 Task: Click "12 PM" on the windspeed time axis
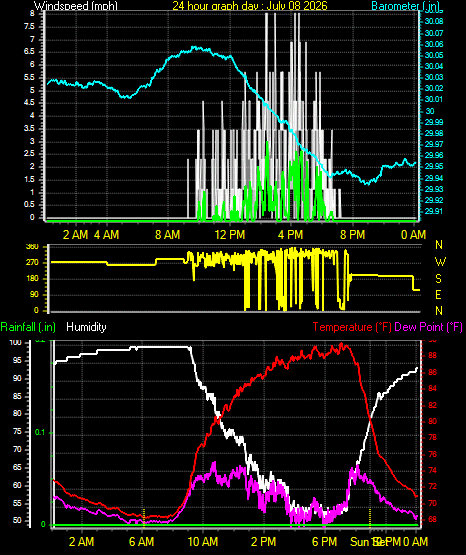coord(230,235)
